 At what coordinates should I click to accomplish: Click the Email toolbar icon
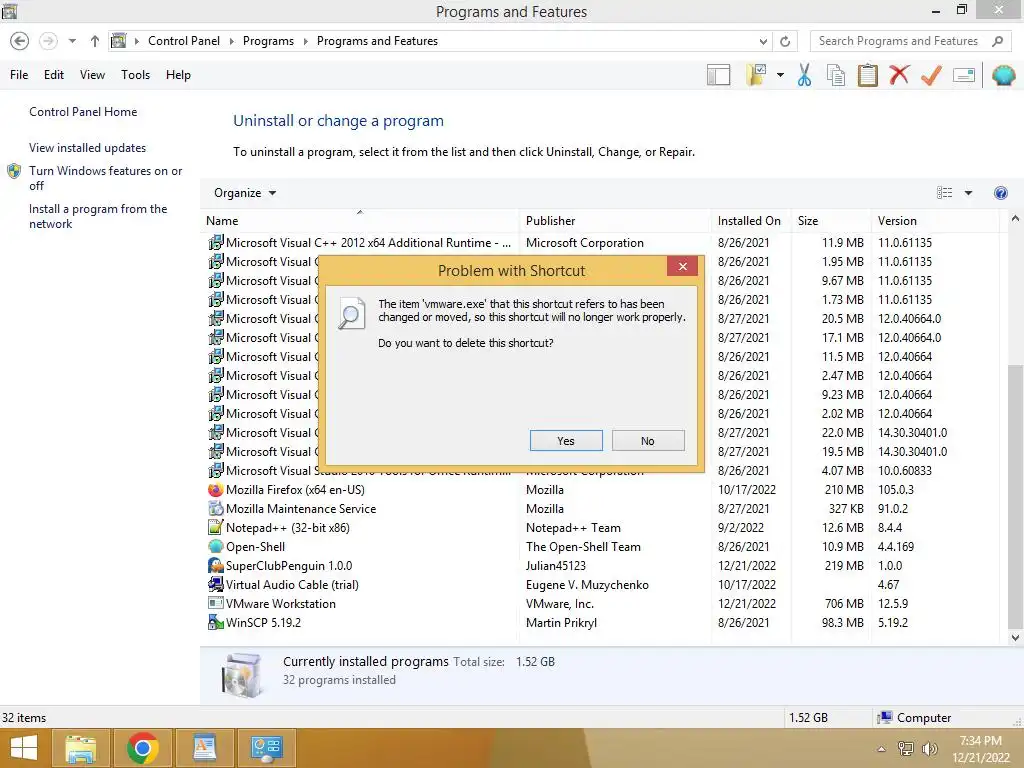click(964, 75)
